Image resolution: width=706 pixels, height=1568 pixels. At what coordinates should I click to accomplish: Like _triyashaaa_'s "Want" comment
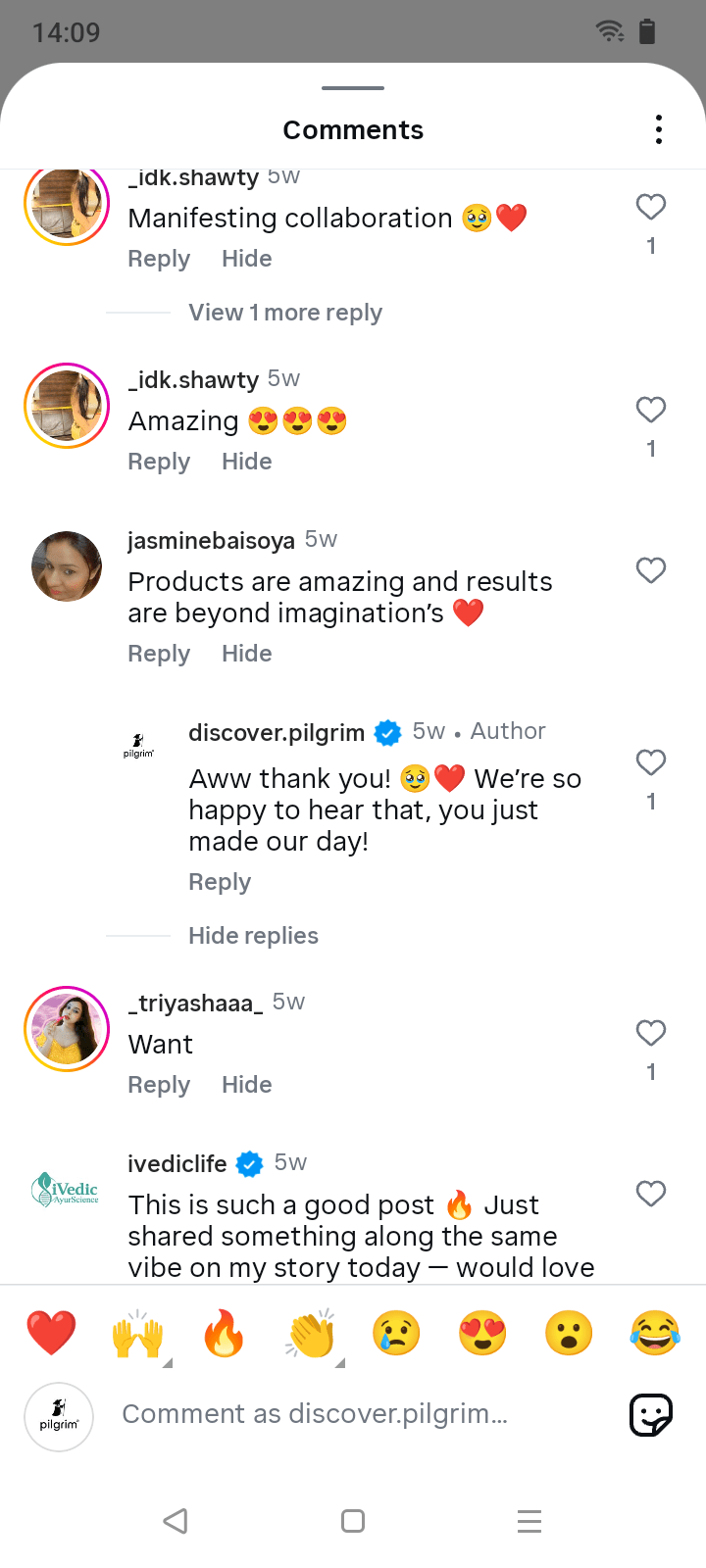pyautogui.click(x=651, y=1033)
